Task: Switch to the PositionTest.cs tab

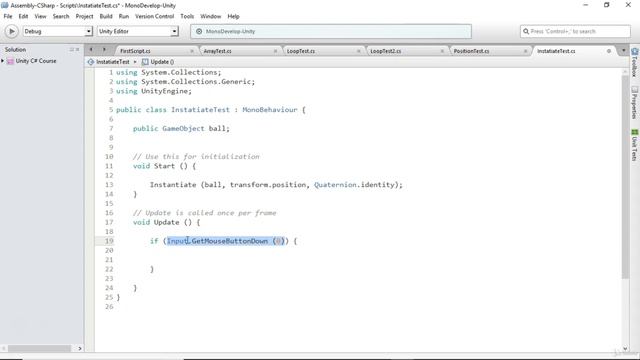Action: pos(471,51)
